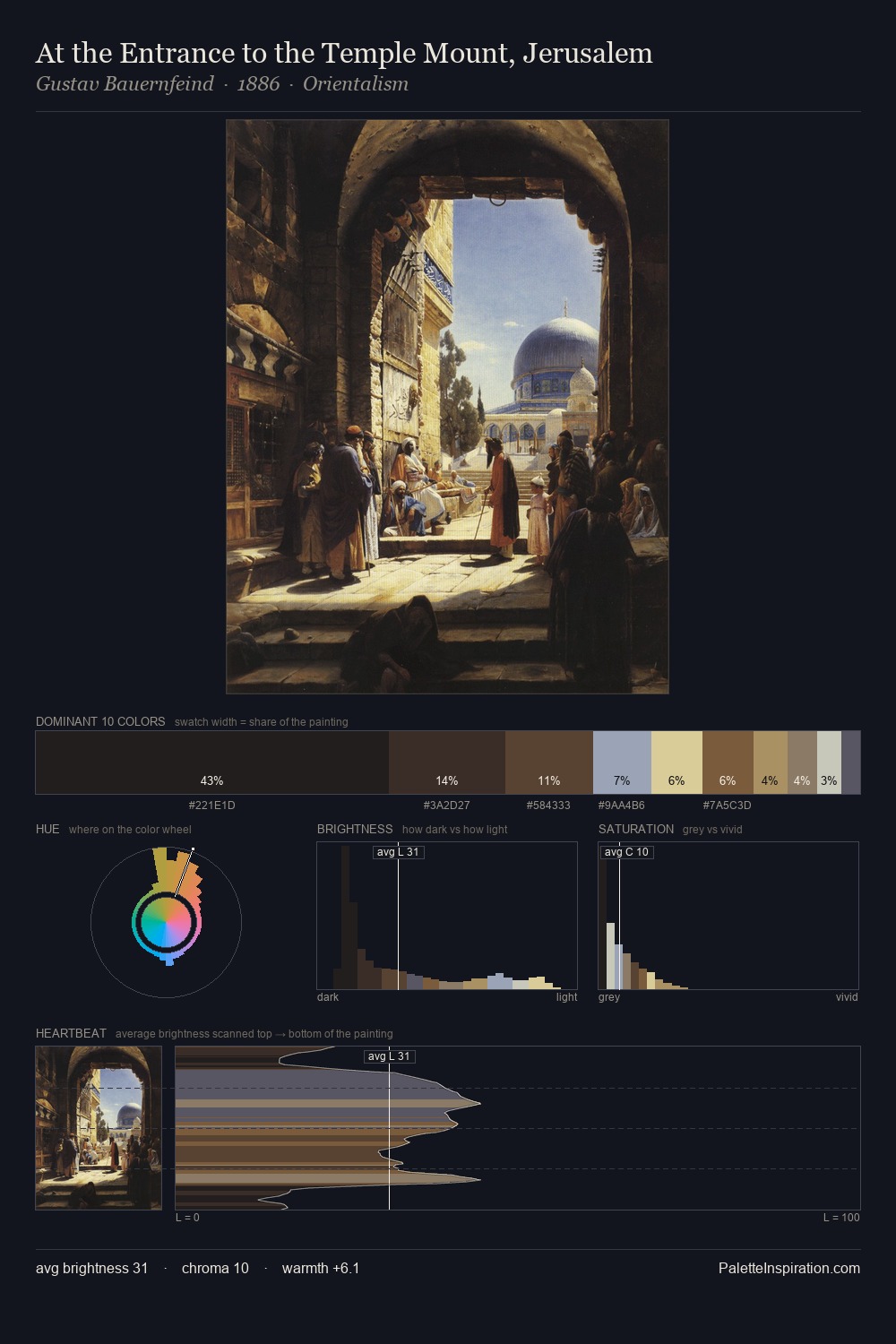This screenshot has width=896, height=1344.
Task: Select the 14% dark brown swatch
Action: tap(447, 762)
